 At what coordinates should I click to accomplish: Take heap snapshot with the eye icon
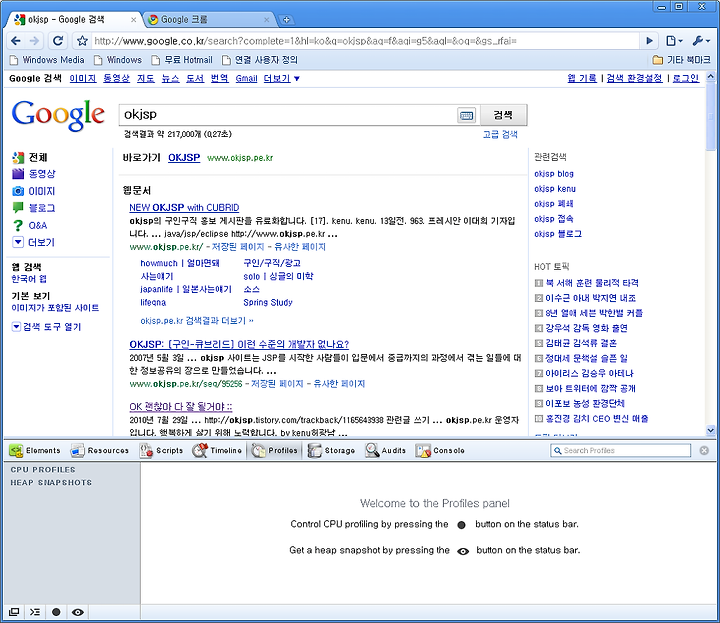click(78, 612)
